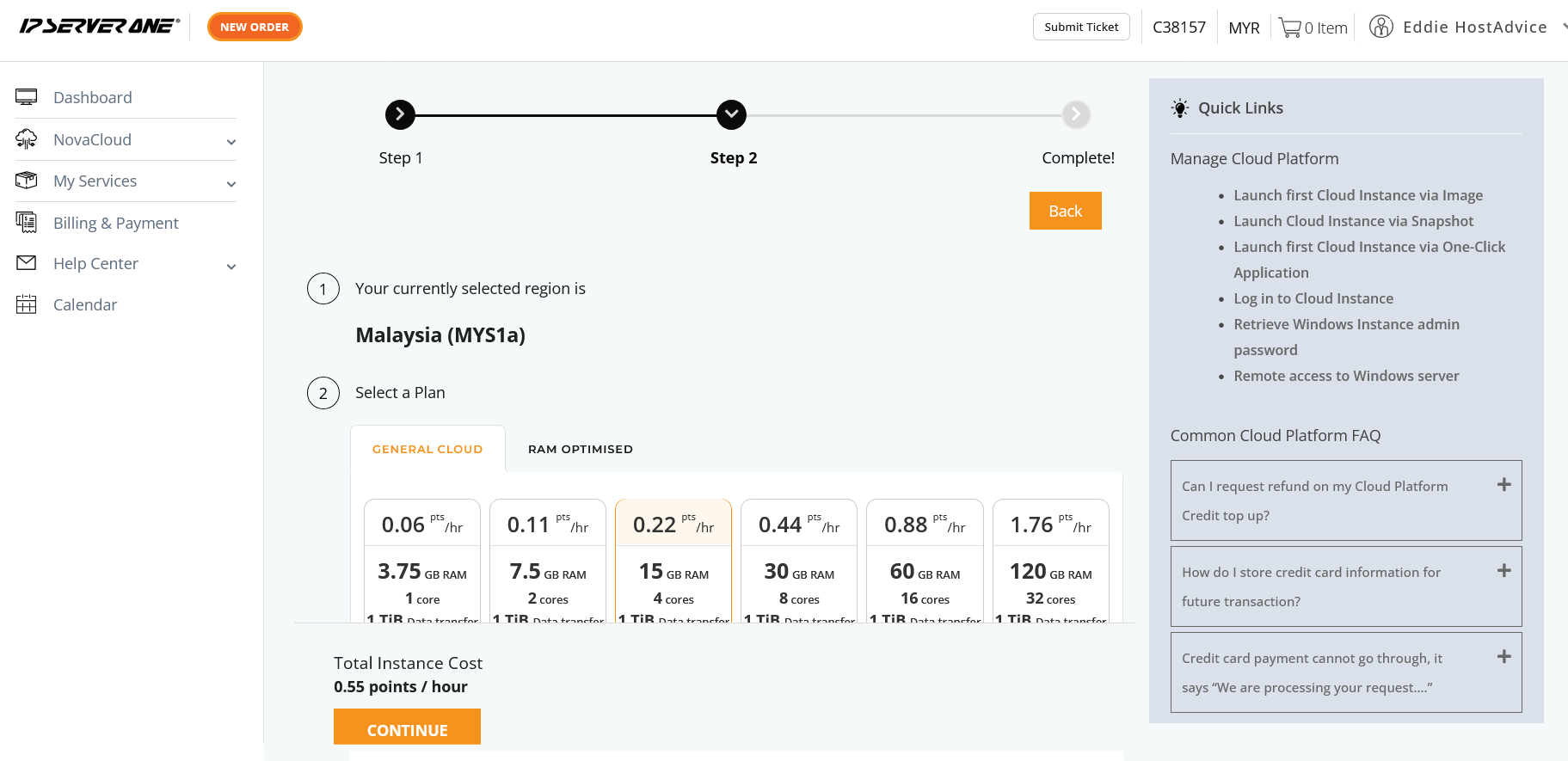Expand the refund FAQ plus icon
The height and width of the screenshot is (761, 1568).
pos(1504,485)
